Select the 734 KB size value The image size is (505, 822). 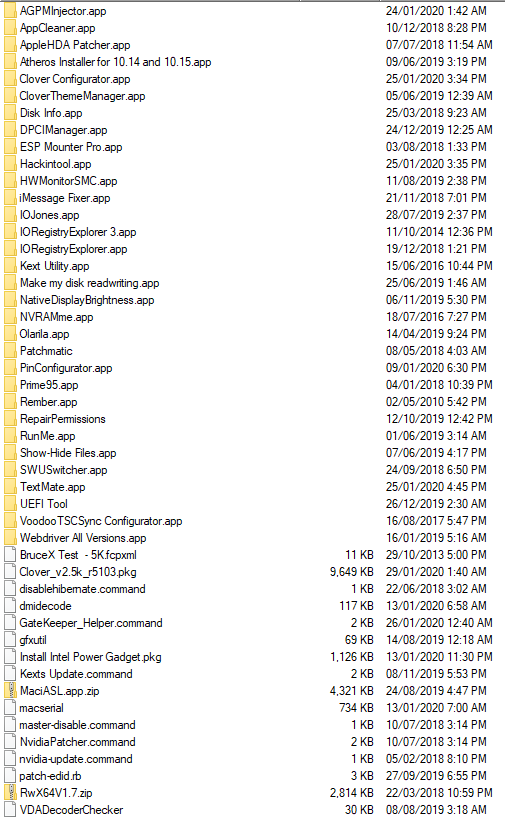[x=356, y=708]
